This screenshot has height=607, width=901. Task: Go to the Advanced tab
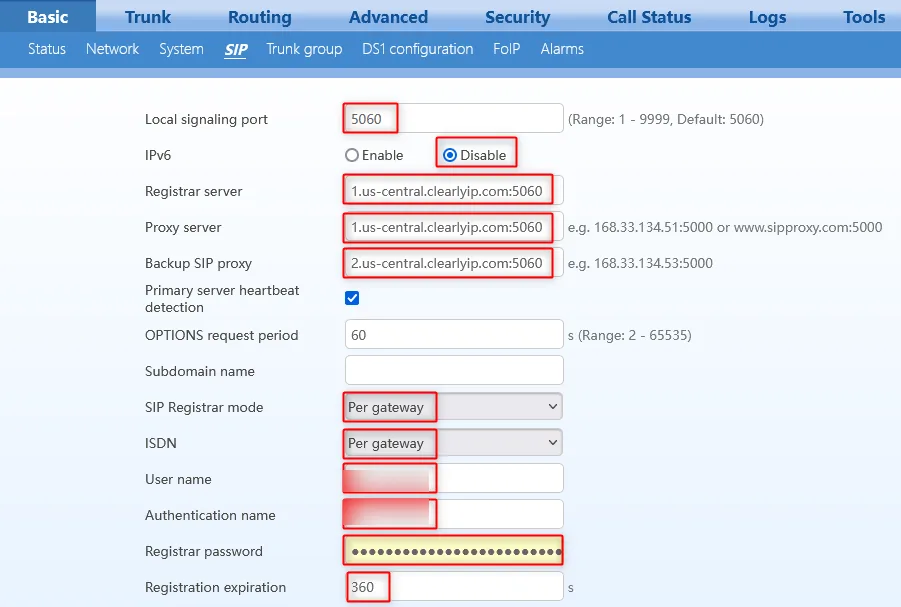[388, 17]
